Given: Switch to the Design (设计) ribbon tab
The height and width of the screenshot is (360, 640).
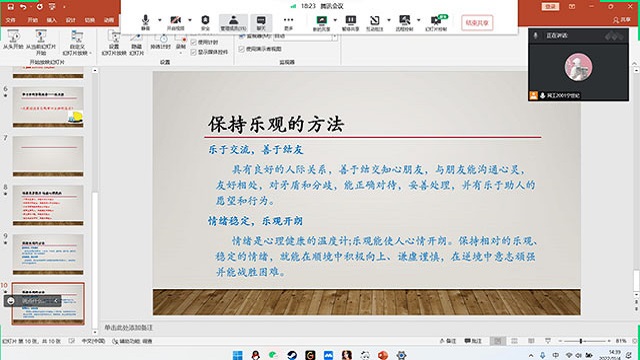Looking at the screenshot, I should pyautogui.click(x=71, y=20).
